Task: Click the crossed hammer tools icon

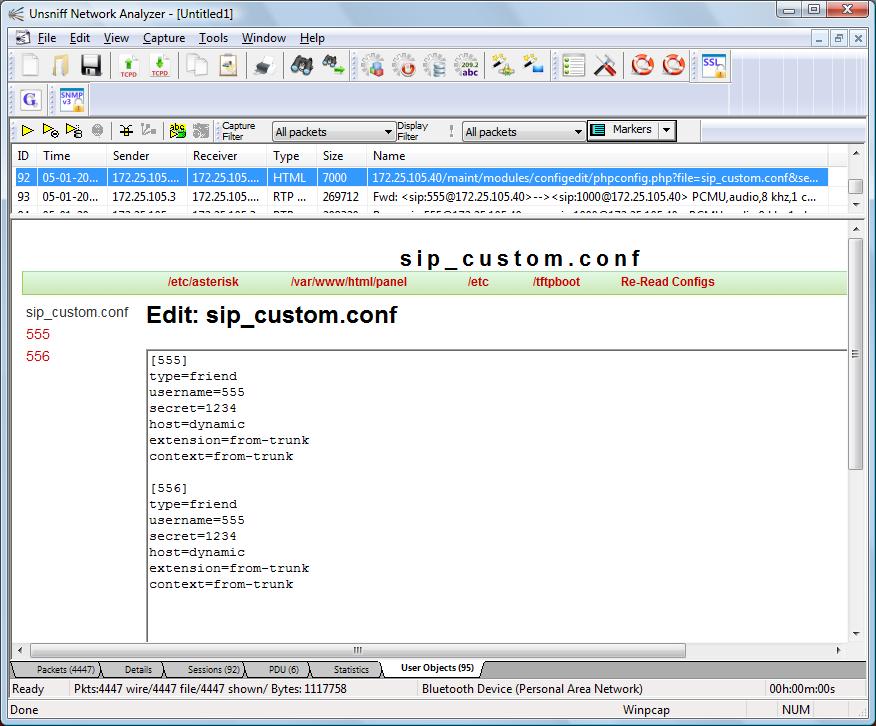Action: click(605, 66)
